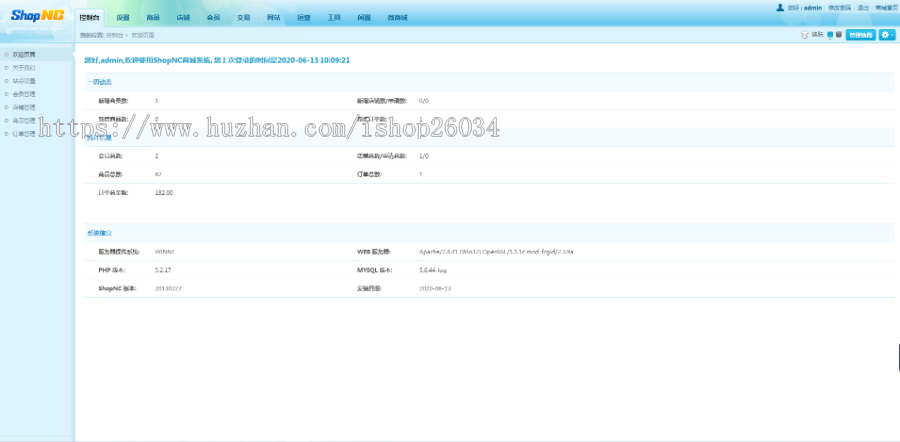The height and width of the screenshot is (442, 900).
Task: Switch to the 闲置 tab
Action: (364, 18)
